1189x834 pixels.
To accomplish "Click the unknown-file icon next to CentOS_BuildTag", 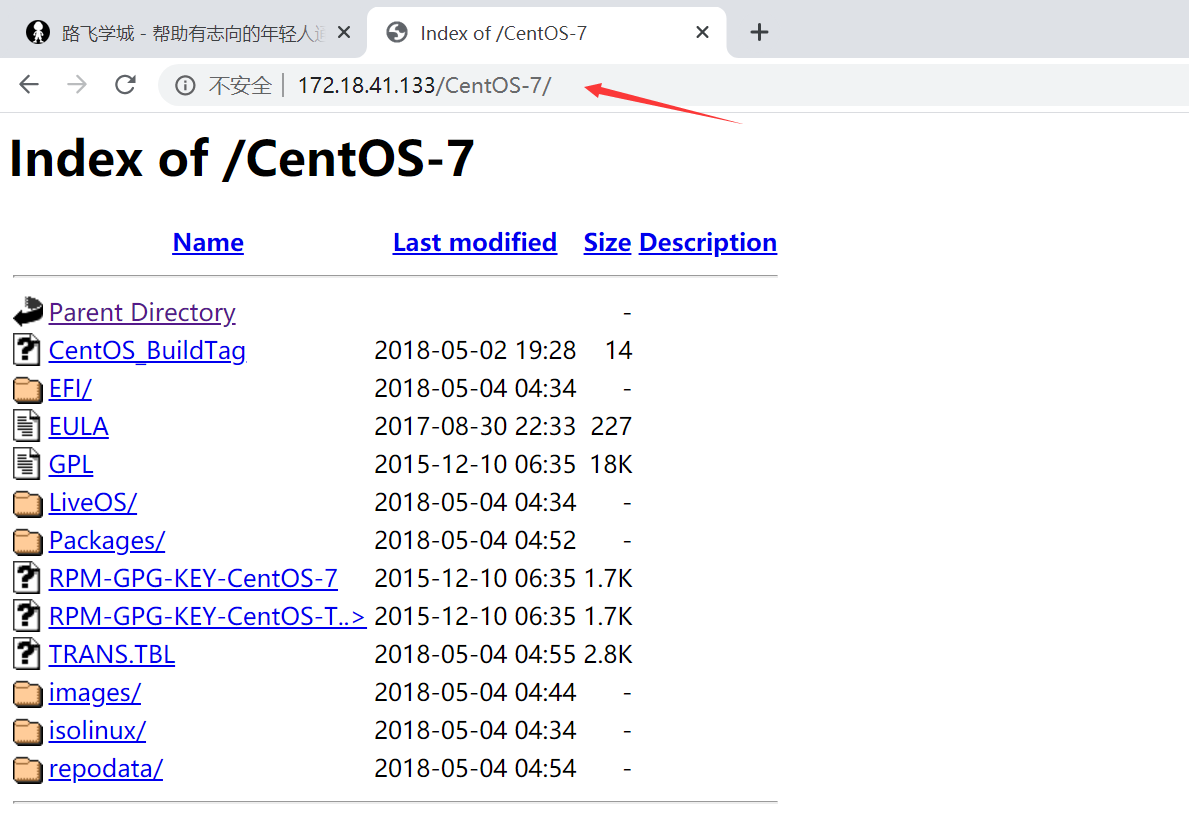I will point(27,350).
